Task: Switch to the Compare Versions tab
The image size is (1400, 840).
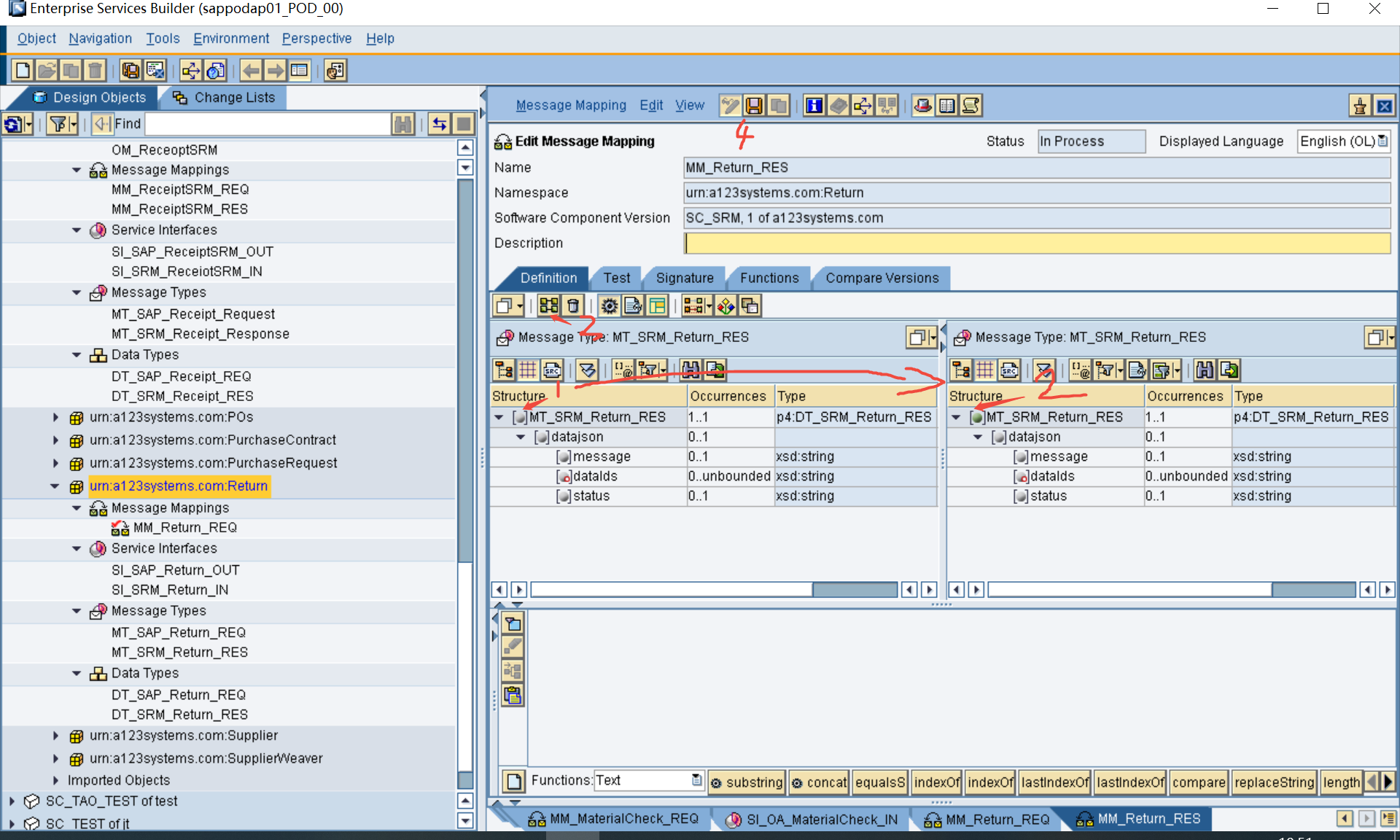Action: [882, 278]
